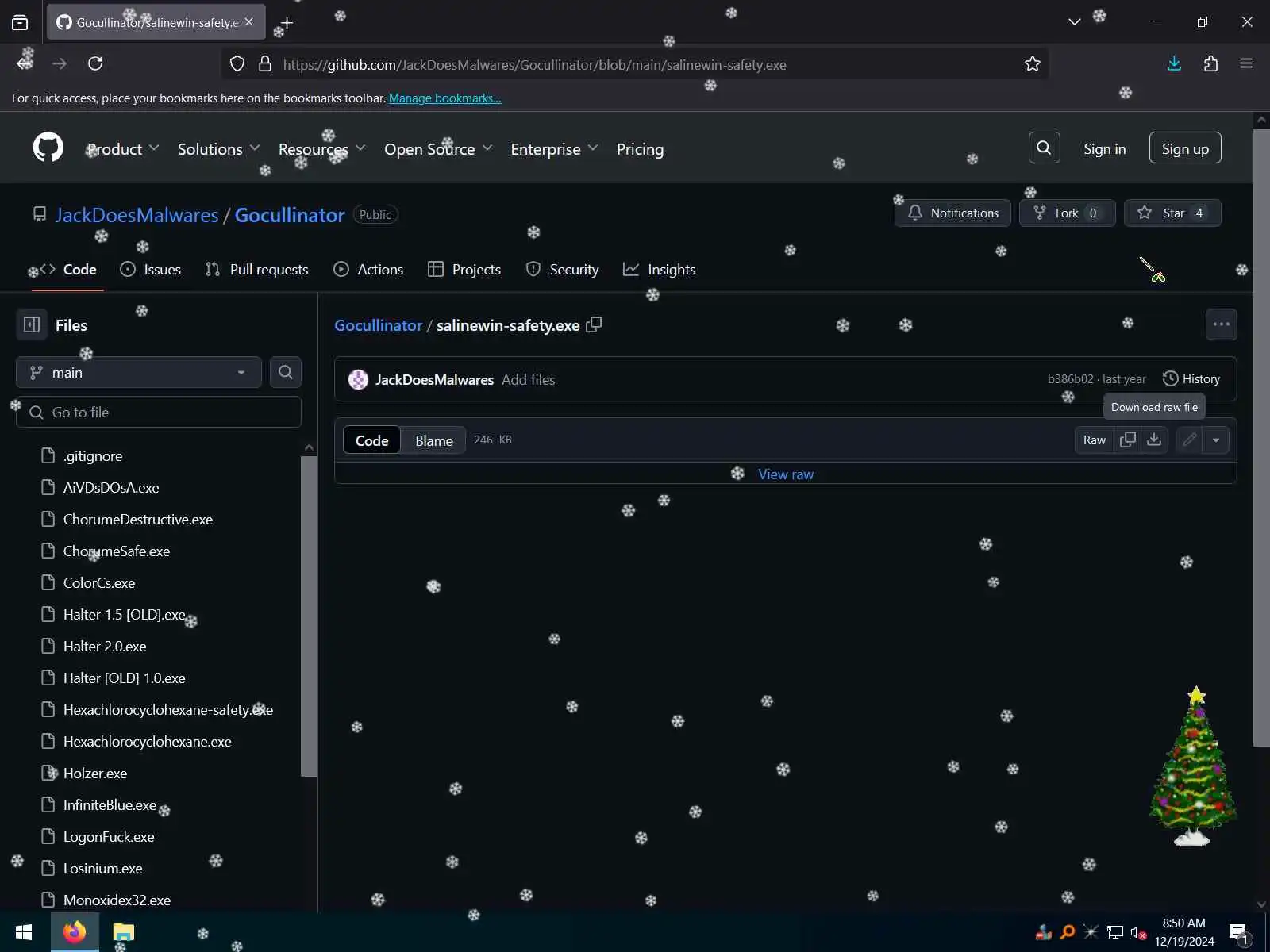Open the Insights tab
The height and width of the screenshot is (952, 1270).
pyautogui.click(x=659, y=269)
